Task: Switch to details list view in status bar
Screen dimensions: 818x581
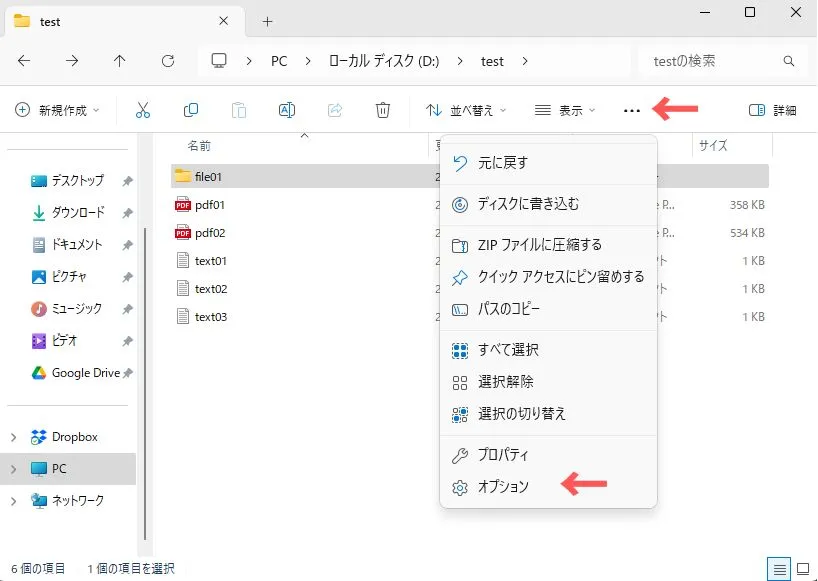Action: coord(777,568)
